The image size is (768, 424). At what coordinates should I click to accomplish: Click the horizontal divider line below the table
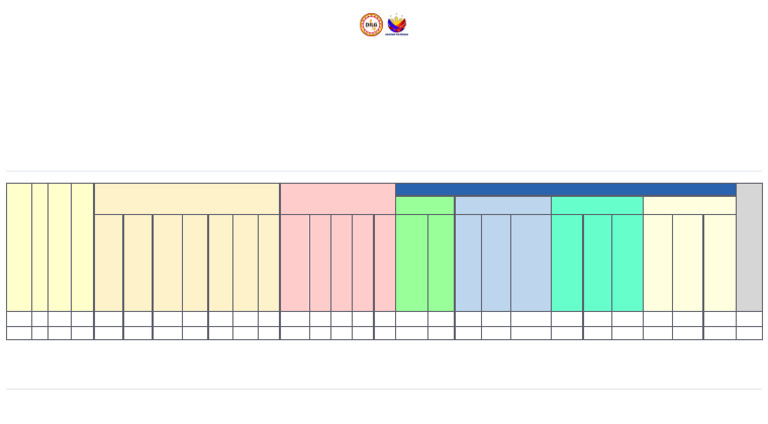pyautogui.click(x=384, y=389)
